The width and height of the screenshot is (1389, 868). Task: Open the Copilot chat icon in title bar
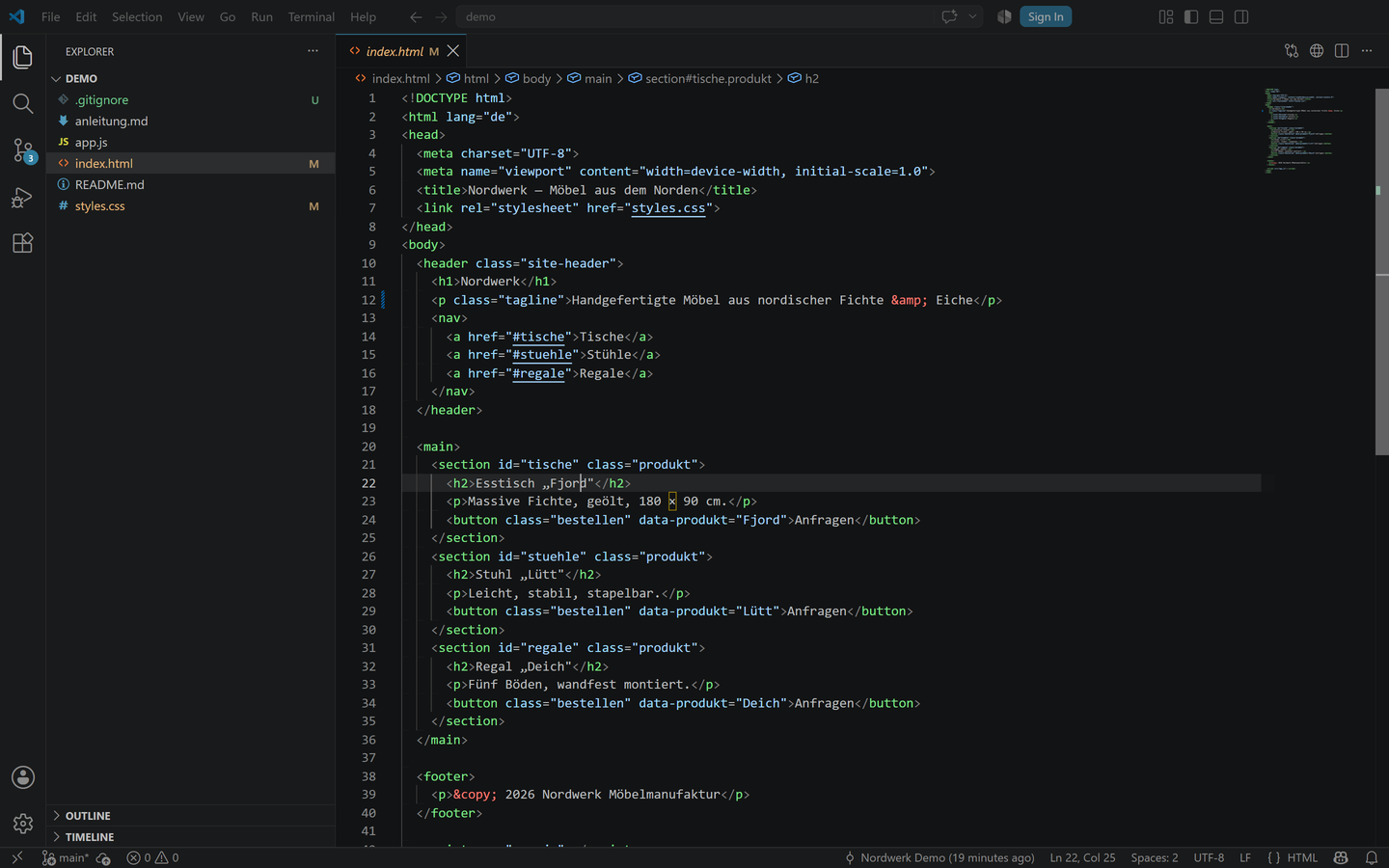[949, 16]
